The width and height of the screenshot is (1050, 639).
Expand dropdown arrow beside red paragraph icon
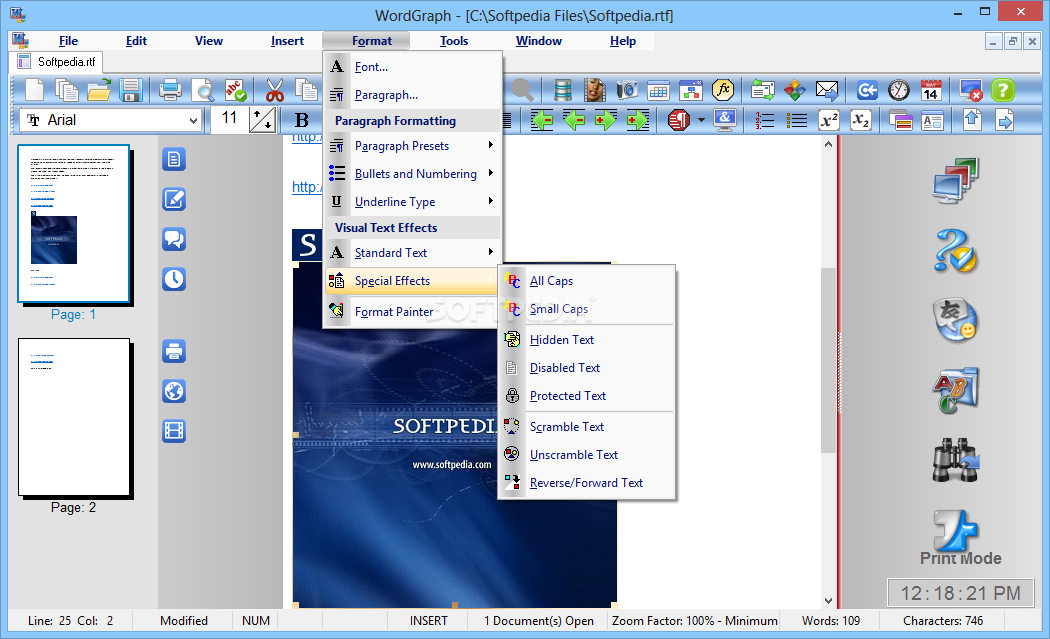coord(701,121)
